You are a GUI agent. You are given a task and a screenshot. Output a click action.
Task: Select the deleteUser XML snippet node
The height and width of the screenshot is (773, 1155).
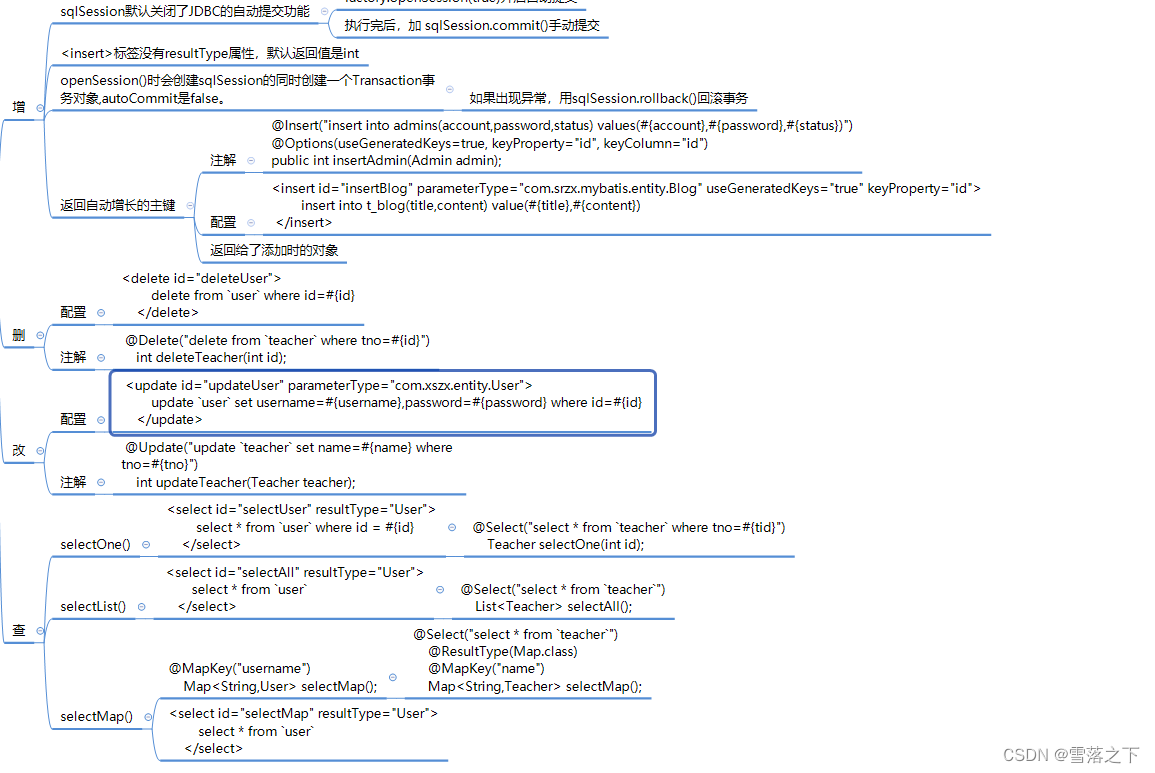pyautogui.click(x=239, y=295)
